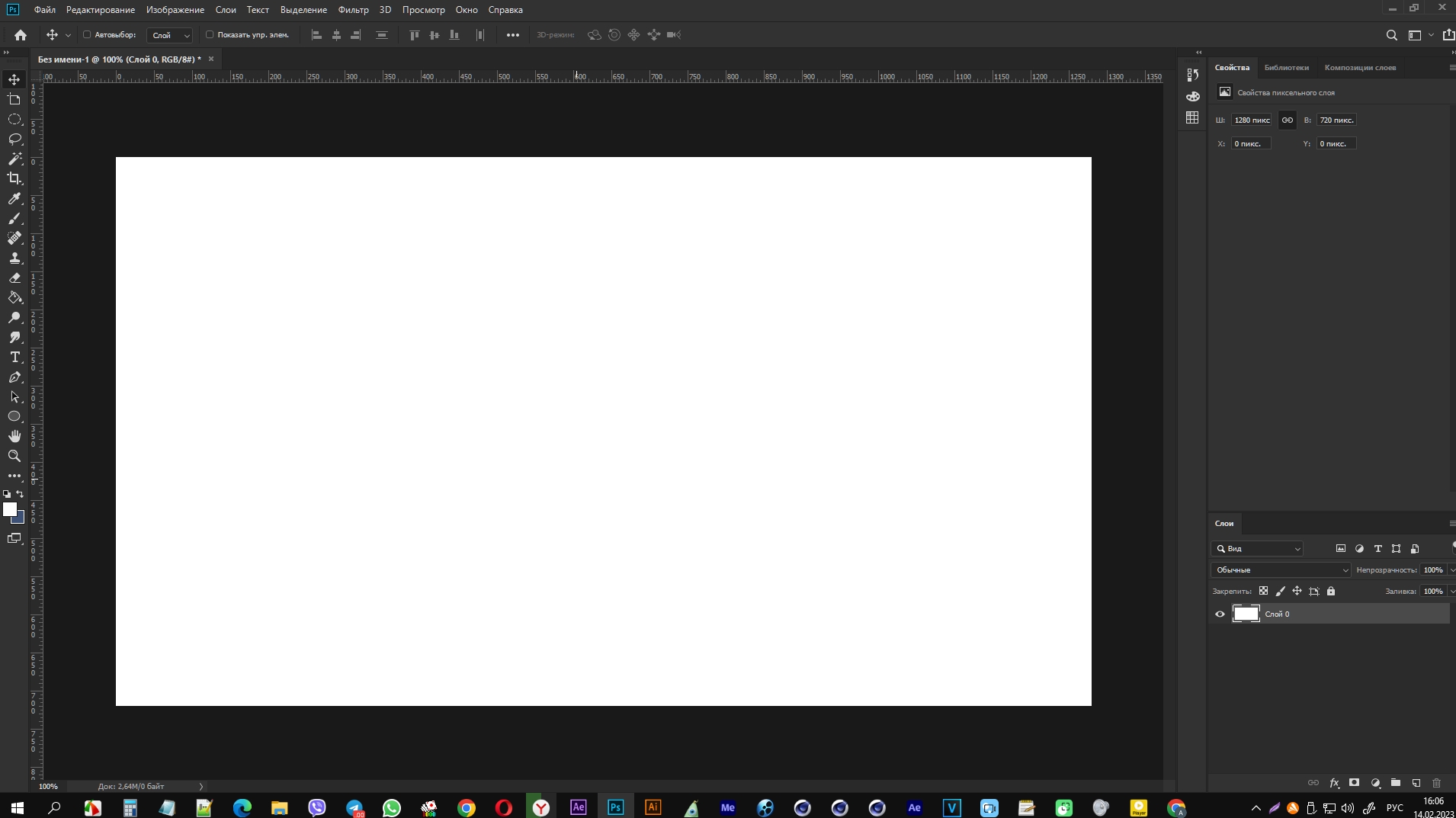The width and height of the screenshot is (1456, 818).
Task: Align top edges in options bar
Action: [x=414, y=35]
